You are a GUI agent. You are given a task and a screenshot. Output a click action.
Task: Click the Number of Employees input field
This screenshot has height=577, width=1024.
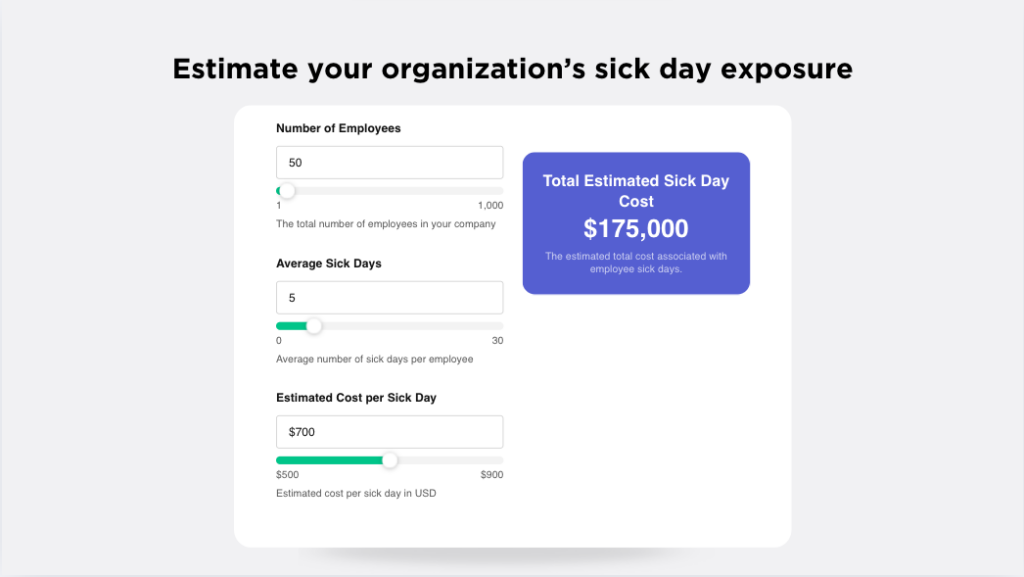click(389, 161)
